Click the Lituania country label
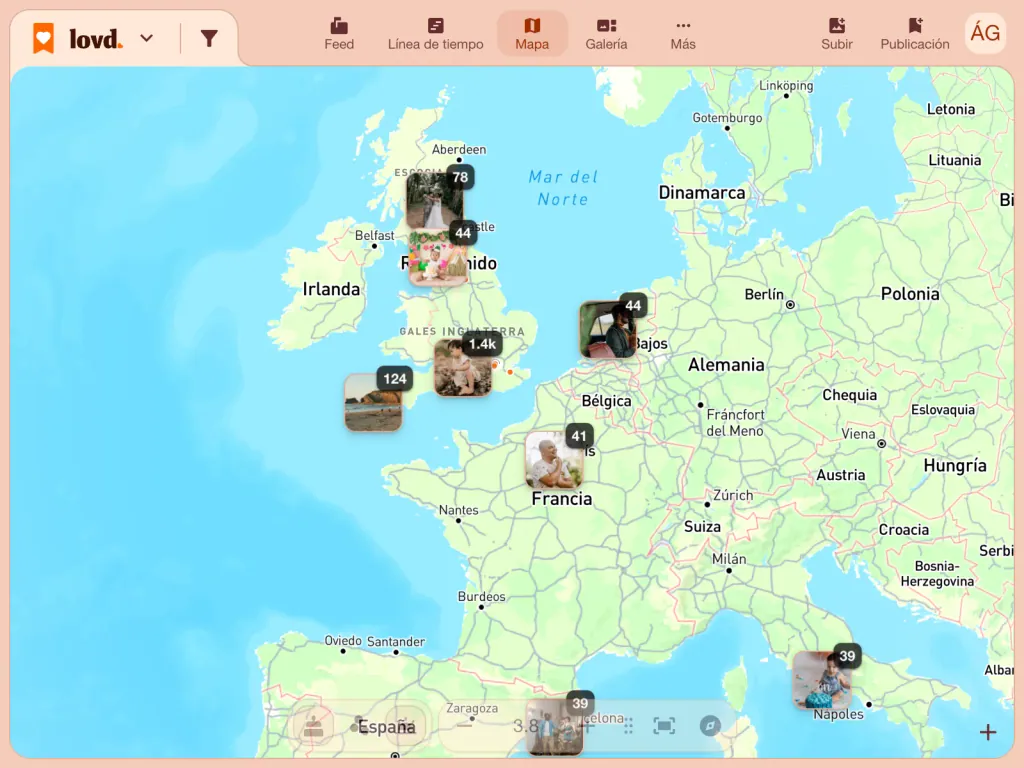 point(955,160)
